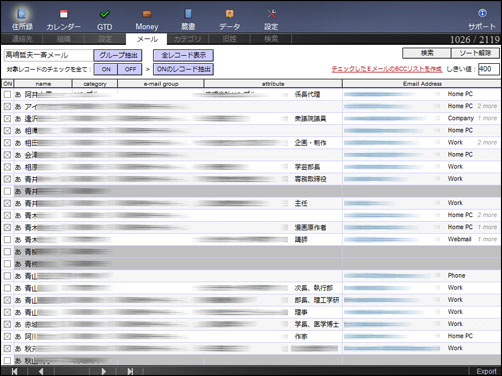This screenshot has height=376, width=502.
Task: Click the 部長、理工学研 attribute cell
Action: (317, 300)
